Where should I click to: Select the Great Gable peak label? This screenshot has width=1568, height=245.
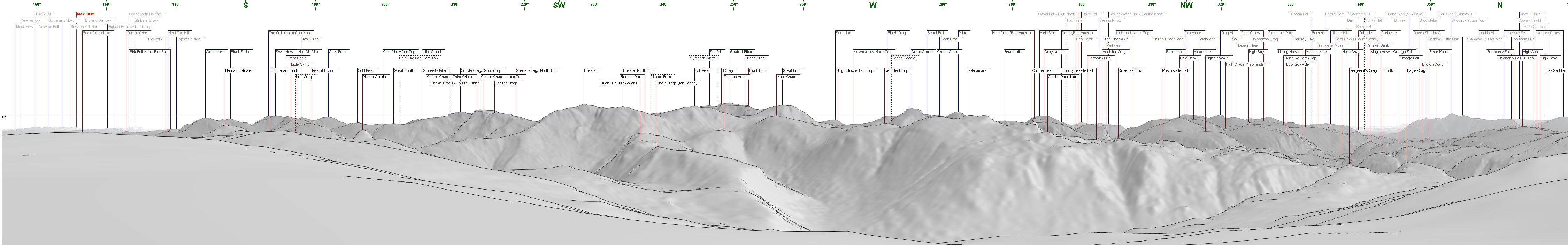[921, 52]
